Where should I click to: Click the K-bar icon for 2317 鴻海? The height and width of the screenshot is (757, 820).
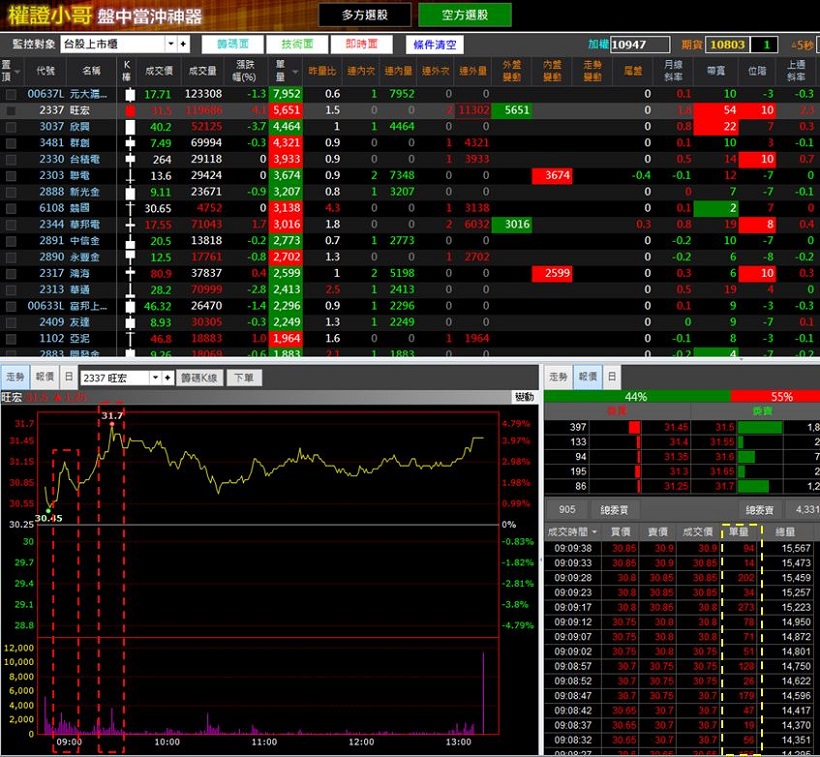[x=130, y=273]
